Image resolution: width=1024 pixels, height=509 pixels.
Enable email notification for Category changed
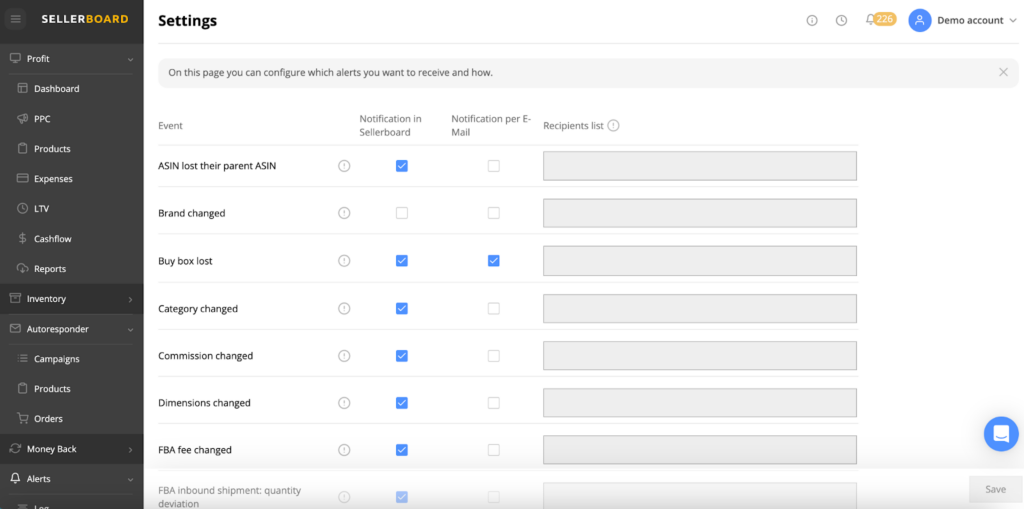494,308
